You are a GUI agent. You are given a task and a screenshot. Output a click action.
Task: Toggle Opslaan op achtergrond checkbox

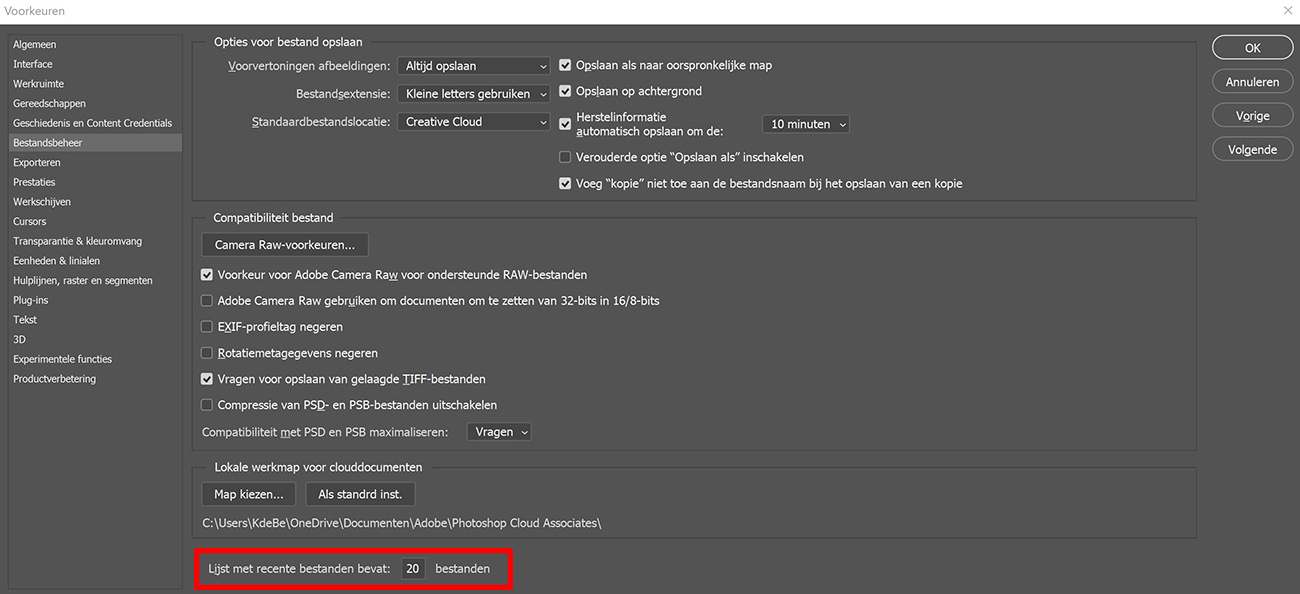click(565, 91)
